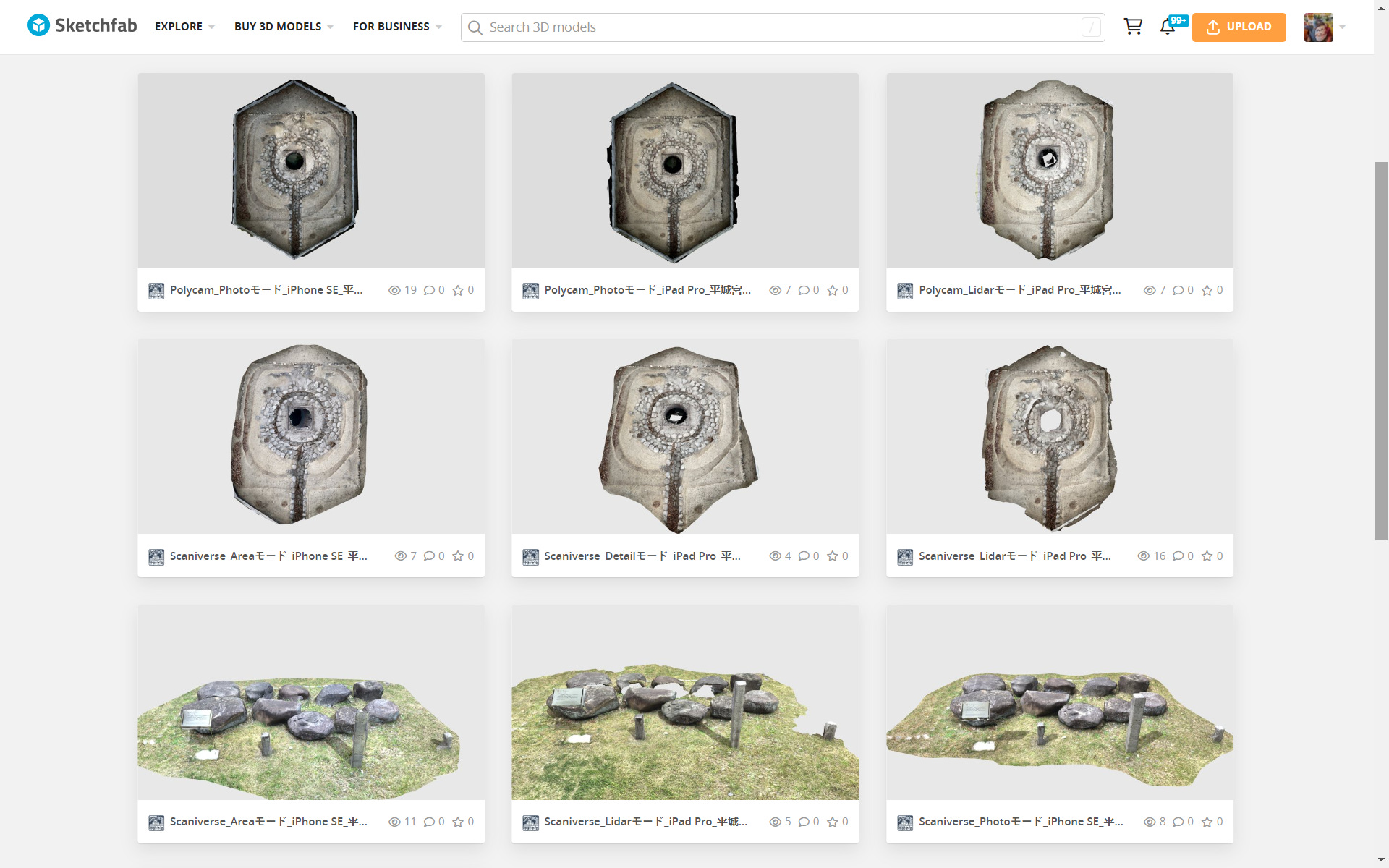Viewport: 1389px width, 868px height.
Task: Open comments on Scaniverse_Detailモード_iPad Pro card
Action: click(x=804, y=556)
